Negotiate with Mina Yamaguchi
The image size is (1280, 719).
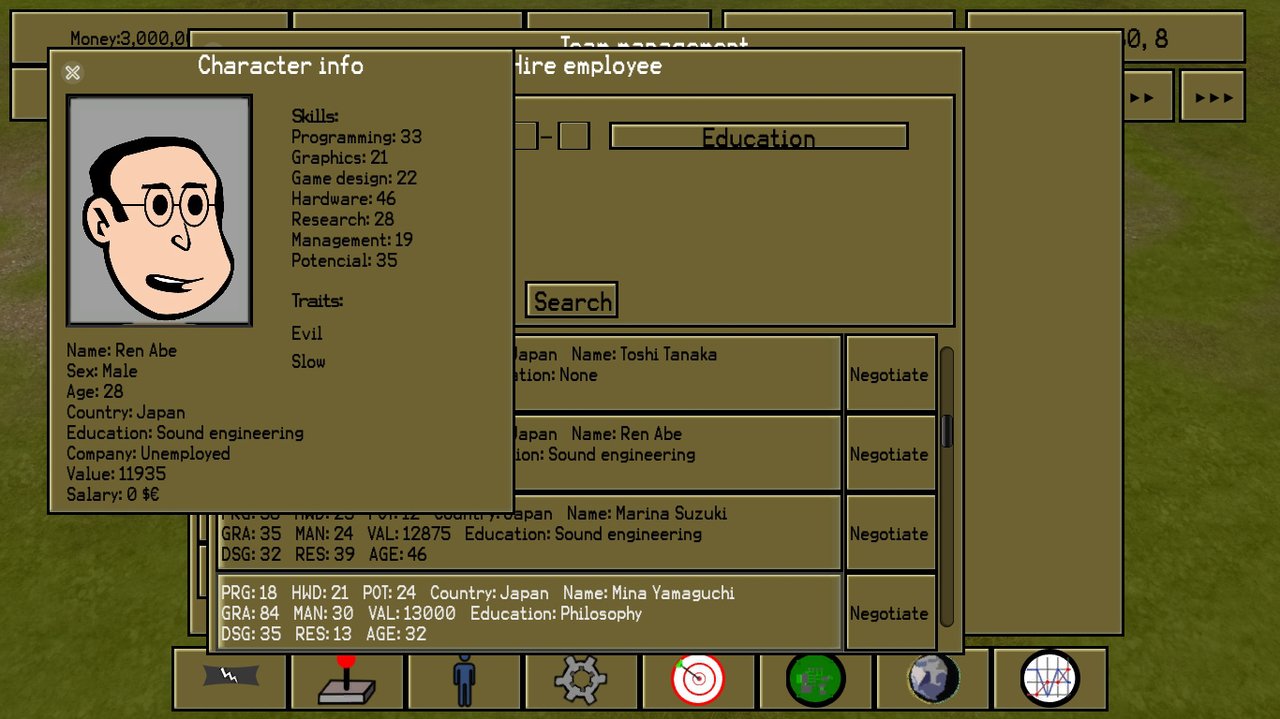889,613
